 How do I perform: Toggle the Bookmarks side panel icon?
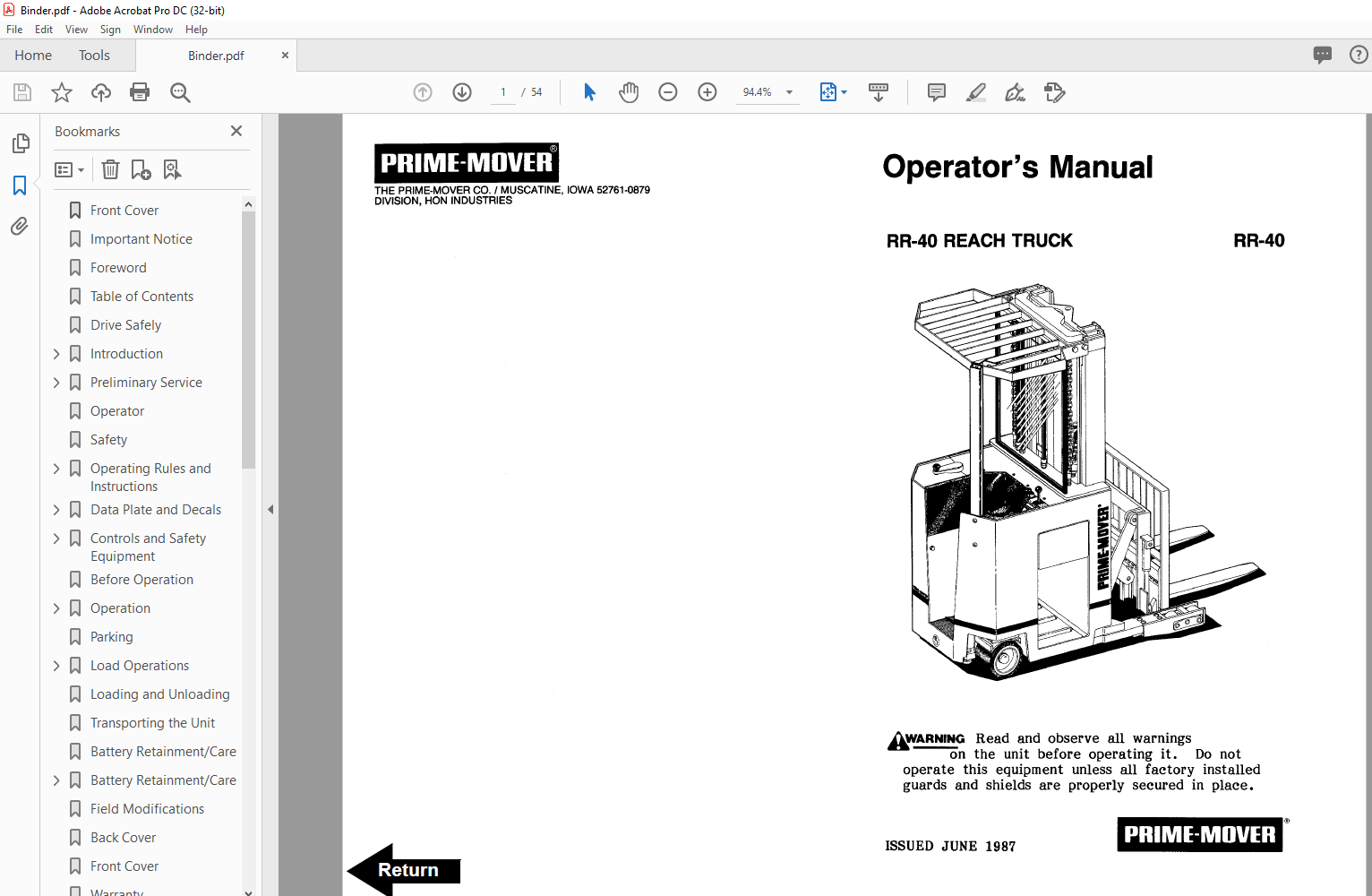(20, 185)
